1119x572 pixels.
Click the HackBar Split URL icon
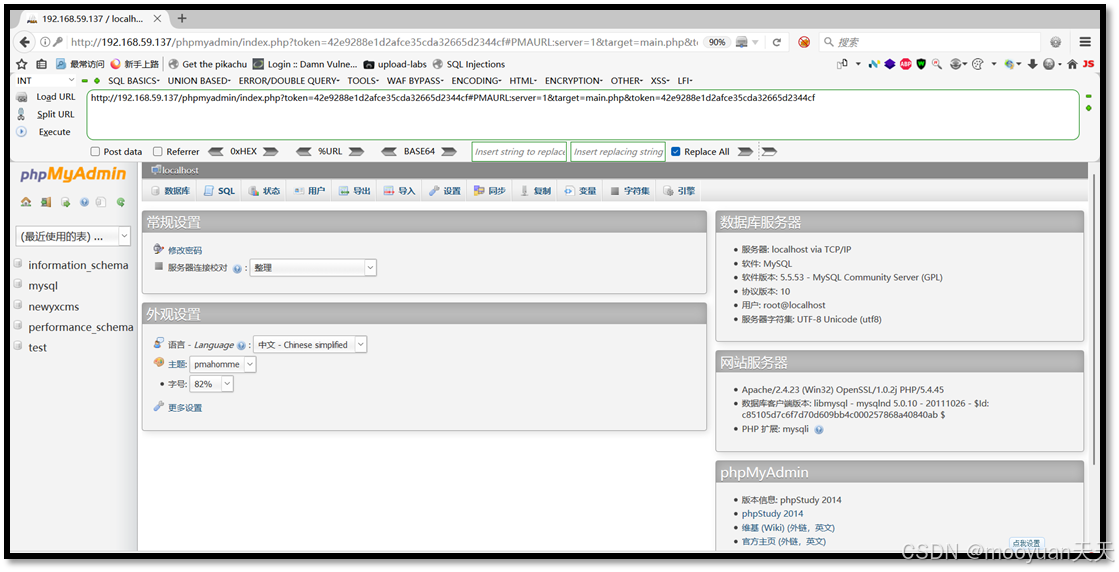22,114
